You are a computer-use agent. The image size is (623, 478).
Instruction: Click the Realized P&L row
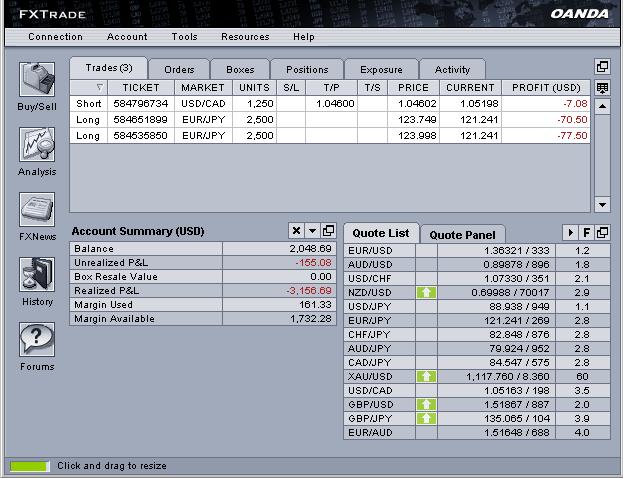point(203,291)
